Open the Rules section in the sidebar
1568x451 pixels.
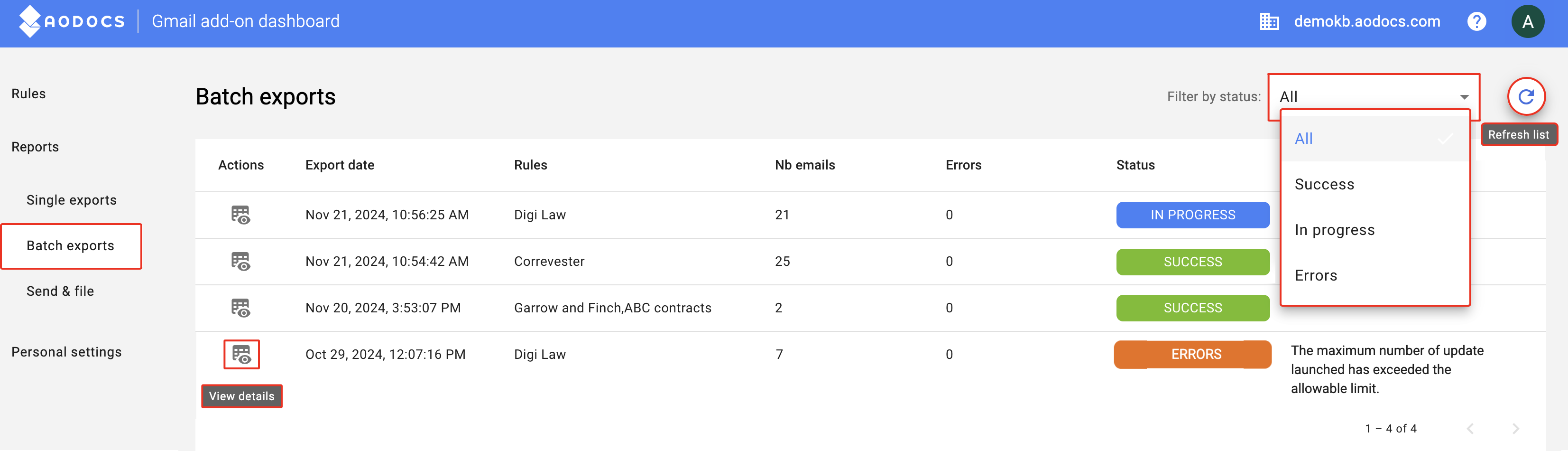(28, 94)
